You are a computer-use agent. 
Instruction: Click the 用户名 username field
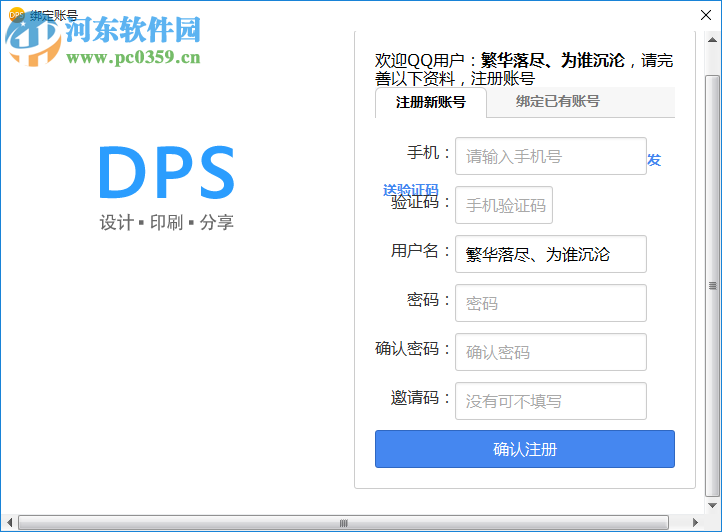551,254
